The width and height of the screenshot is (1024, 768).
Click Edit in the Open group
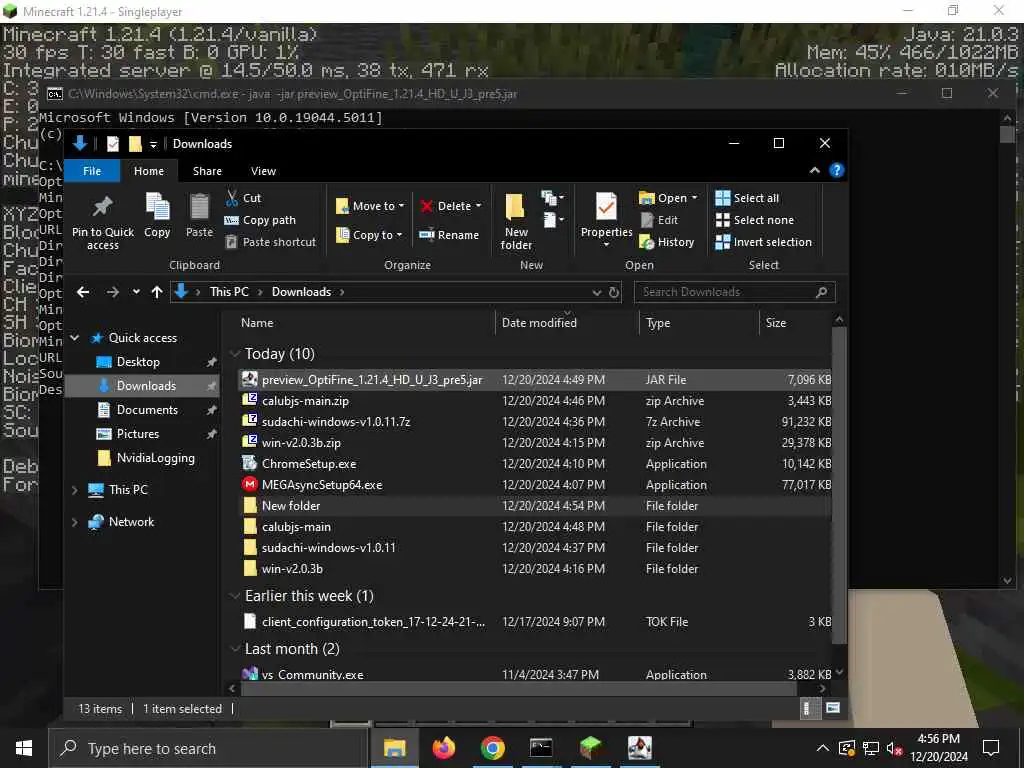click(659, 220)
